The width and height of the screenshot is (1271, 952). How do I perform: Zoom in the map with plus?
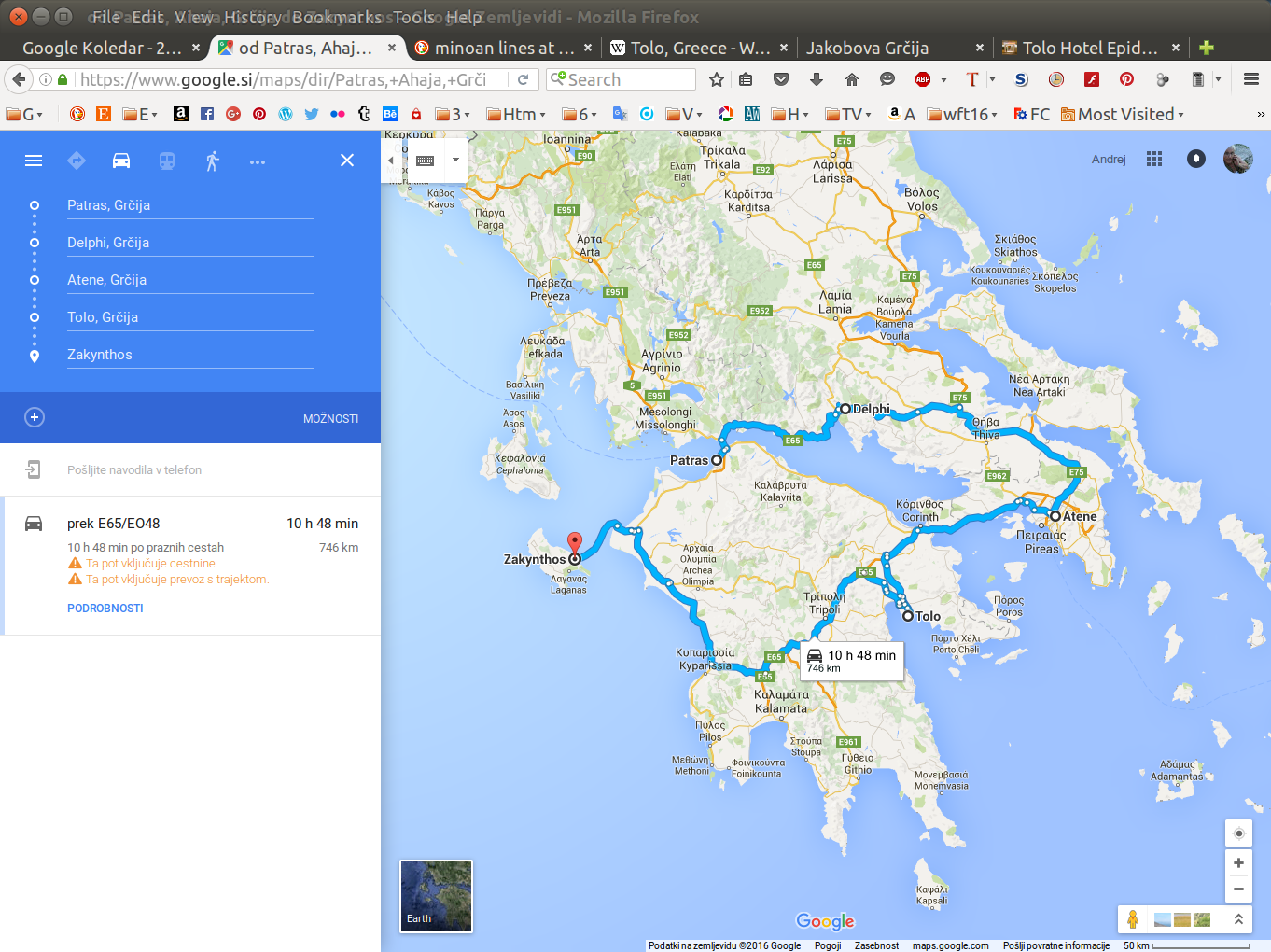click(x=1238, y=863)
